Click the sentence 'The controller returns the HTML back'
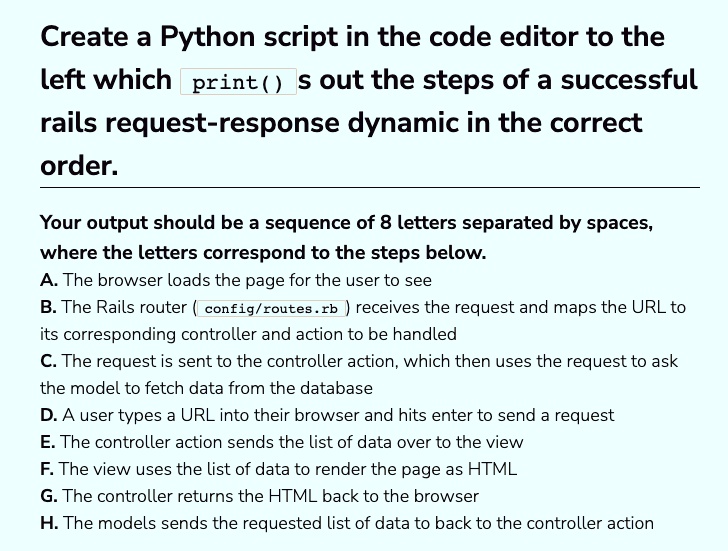 270,496
